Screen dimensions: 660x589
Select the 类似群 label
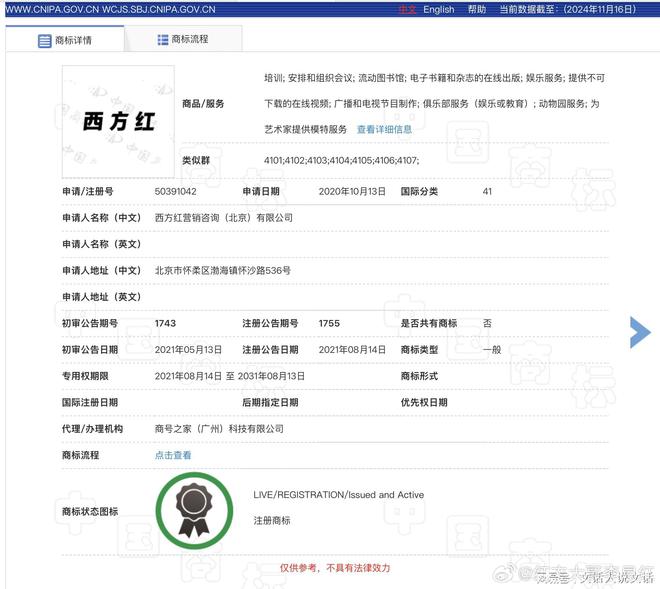click(196, 160)
